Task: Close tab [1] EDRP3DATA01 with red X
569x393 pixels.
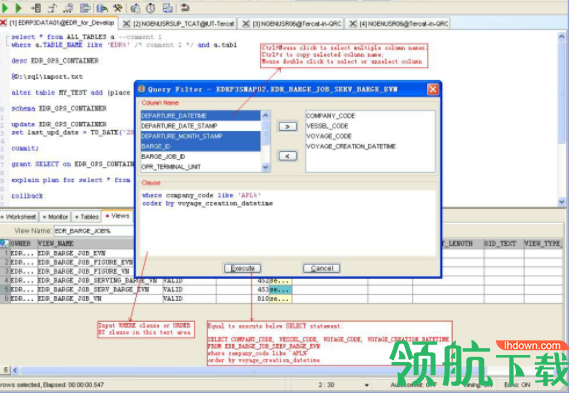Action: [3, 23]
